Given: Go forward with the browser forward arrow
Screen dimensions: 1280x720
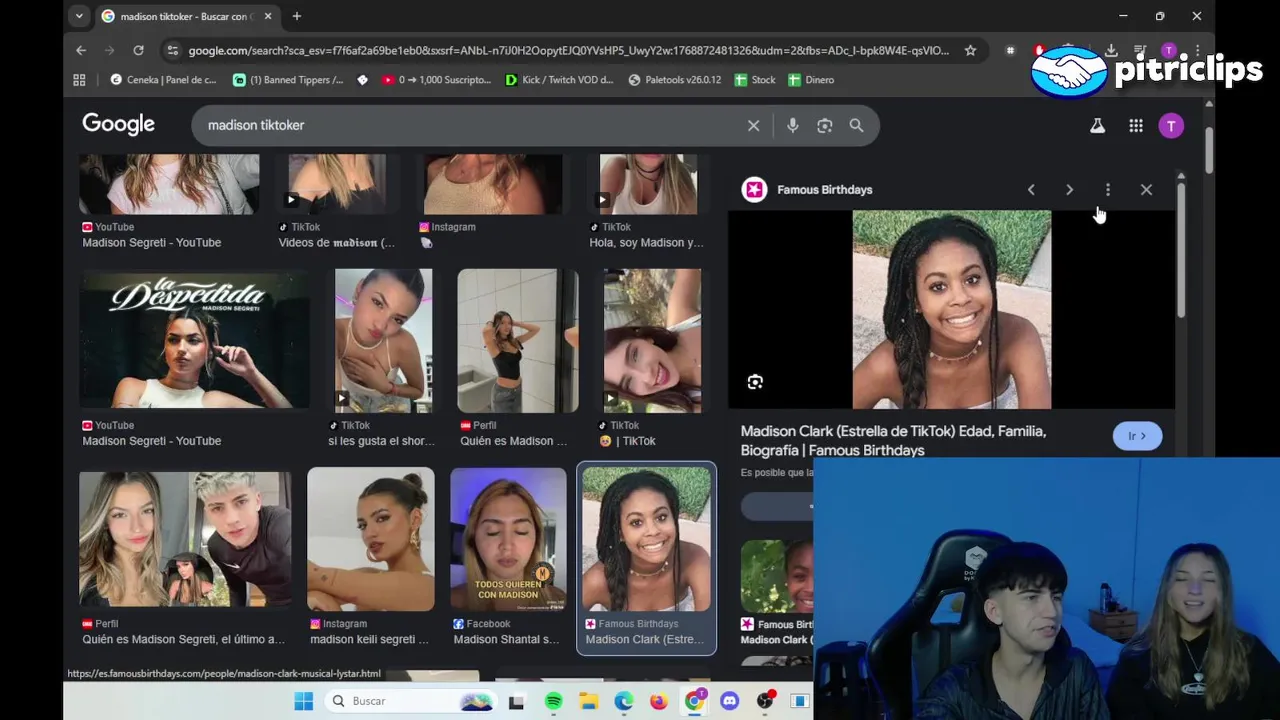Looking at the screenshot, I should [110, 50].
